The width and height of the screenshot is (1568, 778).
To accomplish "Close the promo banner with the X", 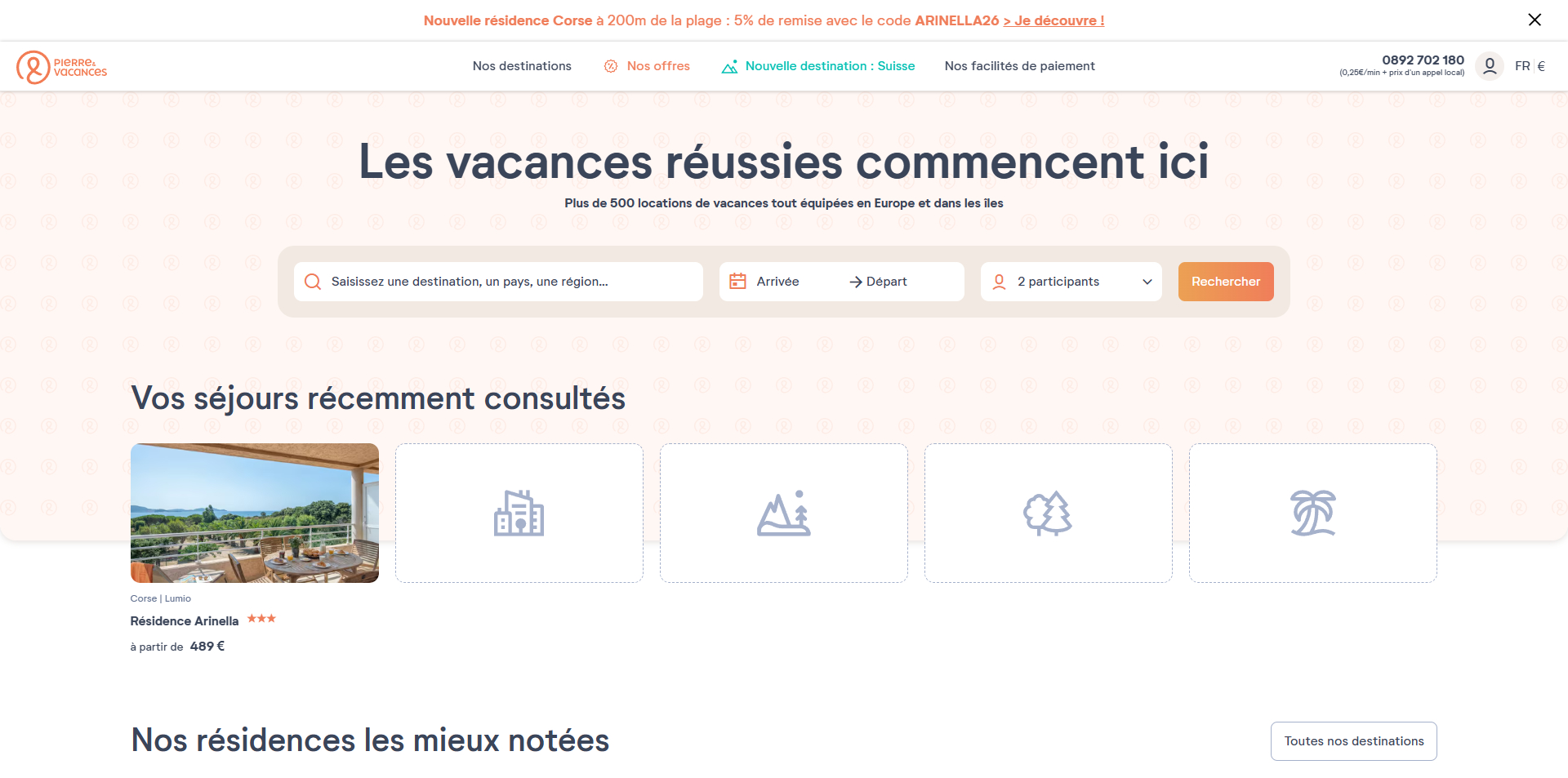I will [x=1535, y=20].
